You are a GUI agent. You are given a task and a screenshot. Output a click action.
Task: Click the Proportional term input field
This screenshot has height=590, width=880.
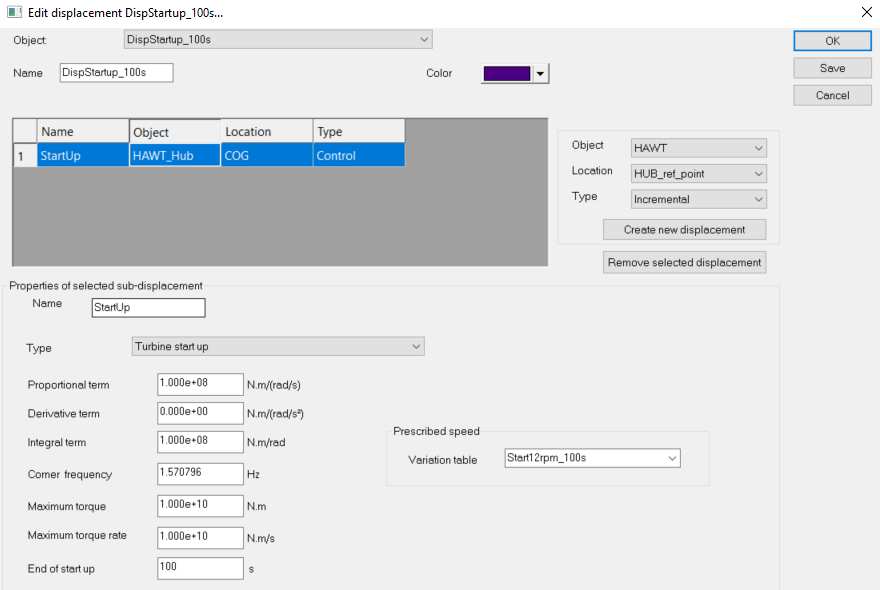point(200,385)
